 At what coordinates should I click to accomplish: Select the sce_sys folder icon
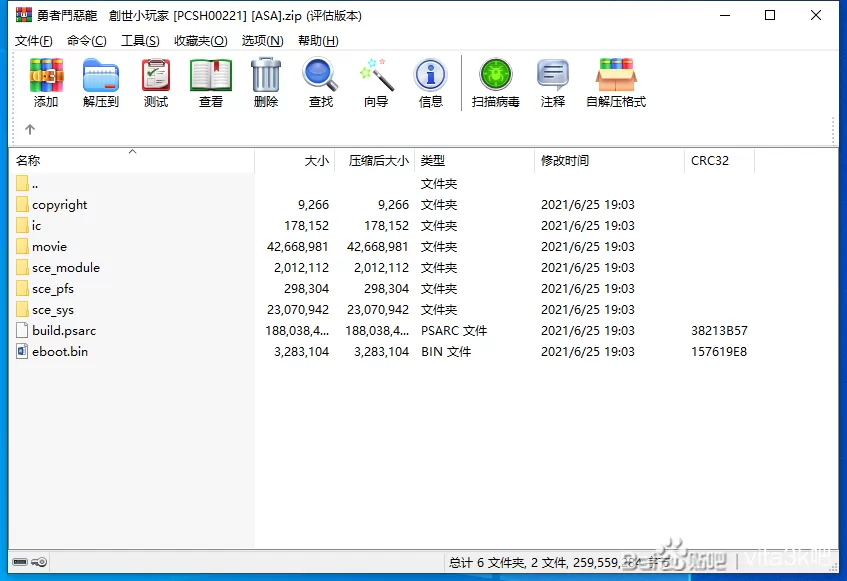(22, 309)
